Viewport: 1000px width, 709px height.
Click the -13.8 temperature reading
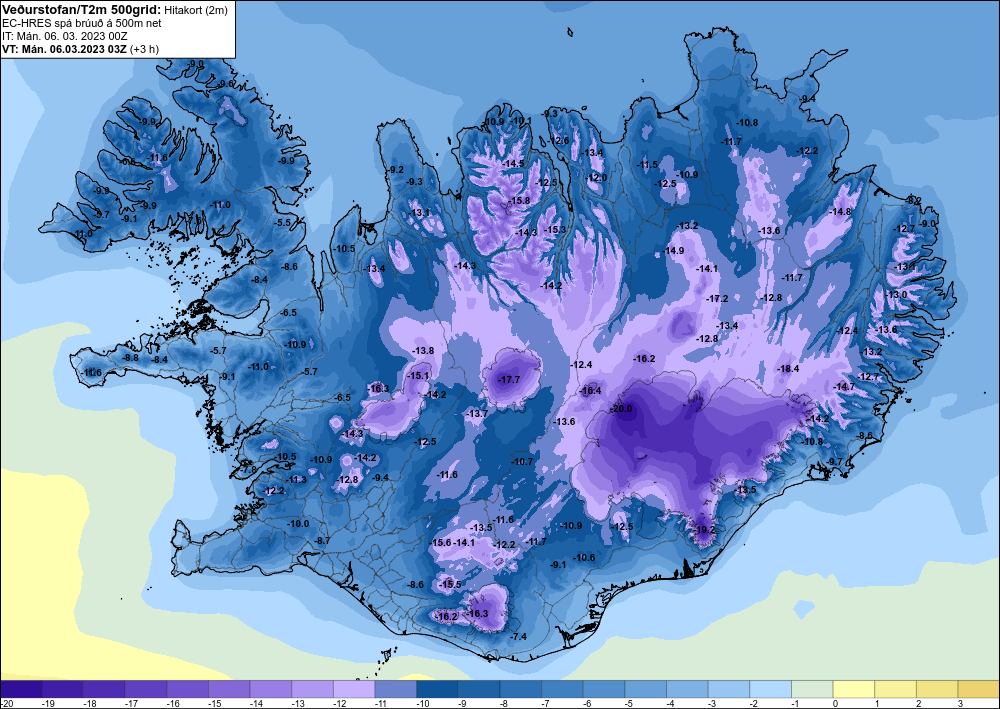pyautogui.click(x=423, y=351)
